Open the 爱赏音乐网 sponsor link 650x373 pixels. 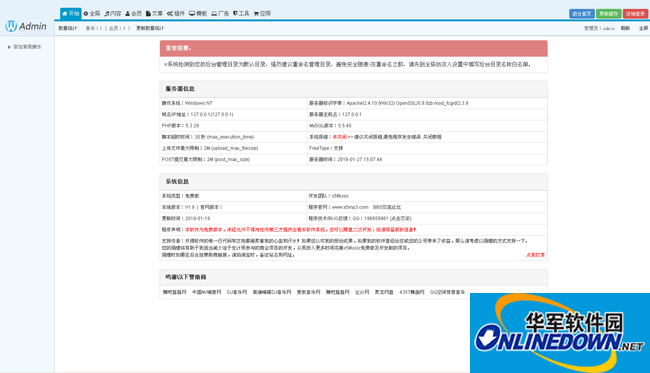point(308,292)
